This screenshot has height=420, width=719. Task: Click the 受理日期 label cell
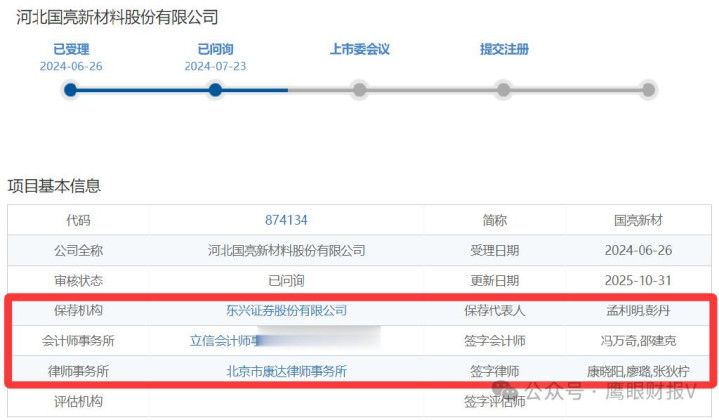pos(494,250)
